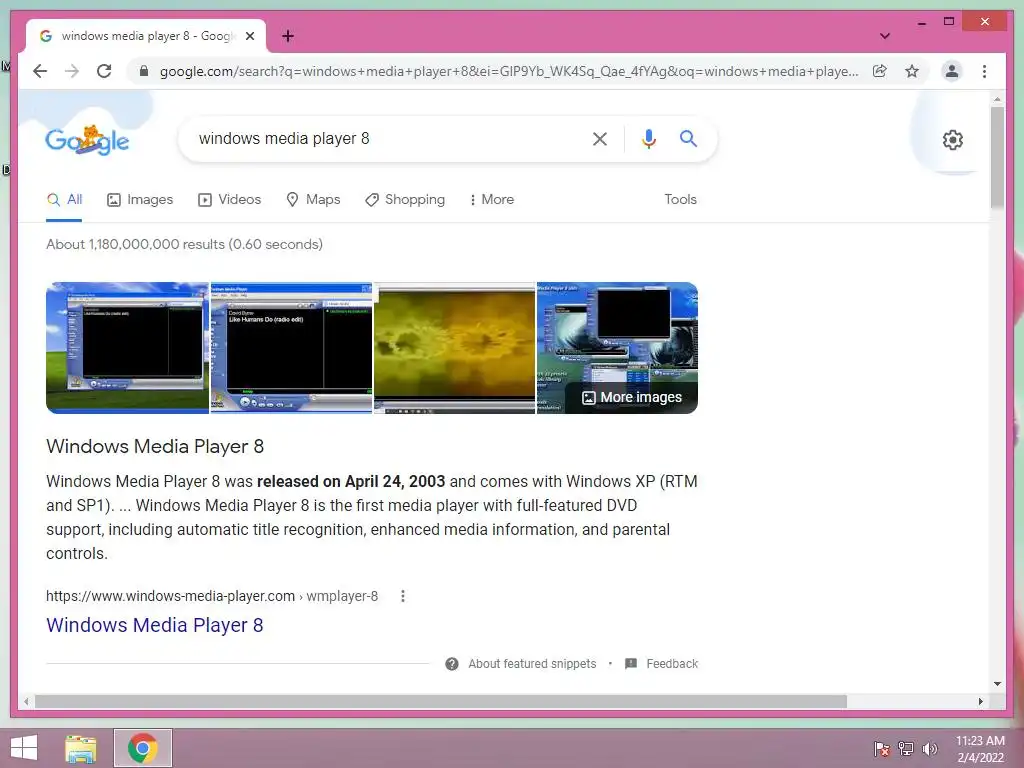Open Google quick settings gear
Screen dimensions: 1024x768
coord(952,140)
